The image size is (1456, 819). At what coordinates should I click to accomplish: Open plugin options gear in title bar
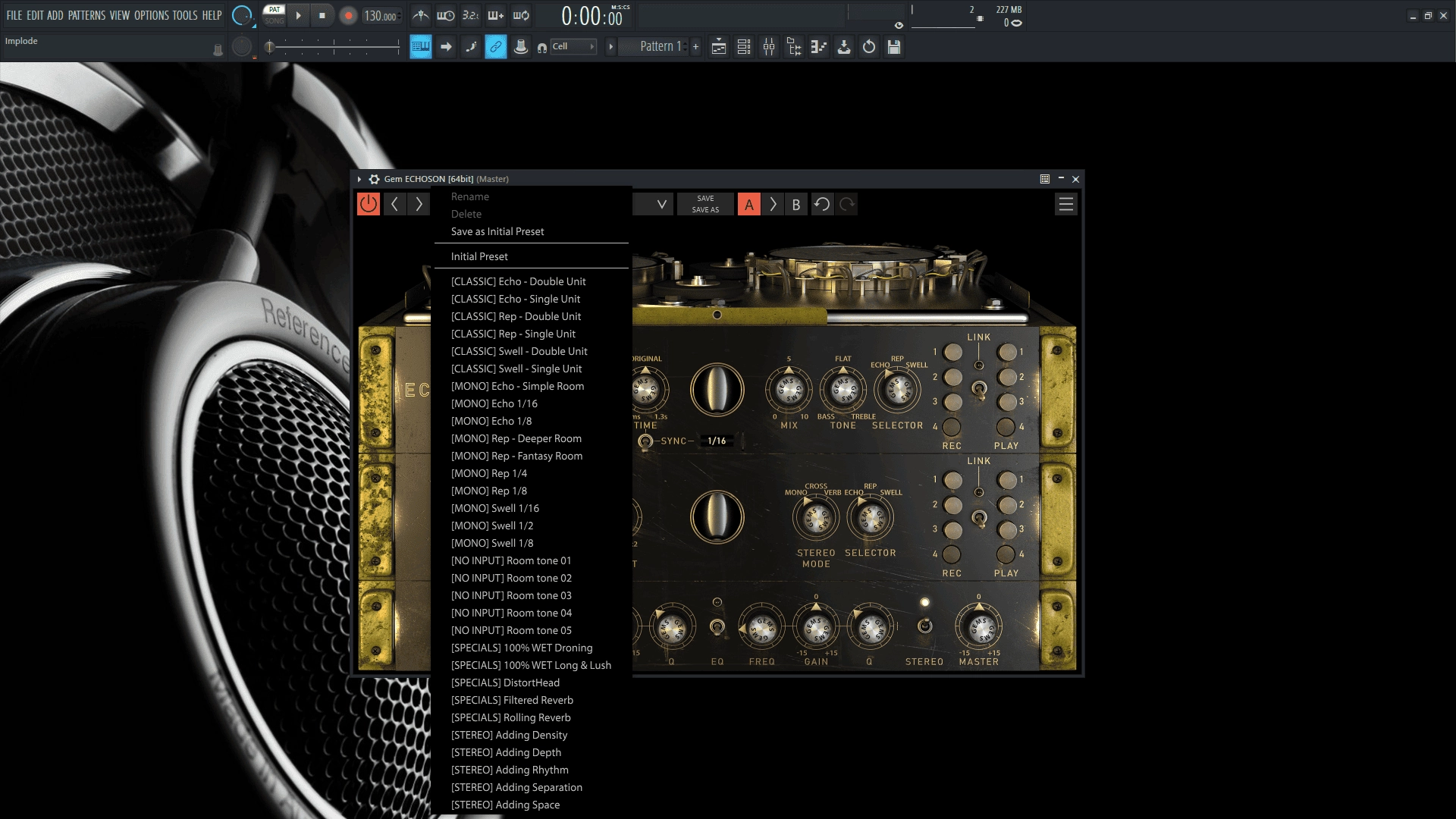click(x=374, y=179)
